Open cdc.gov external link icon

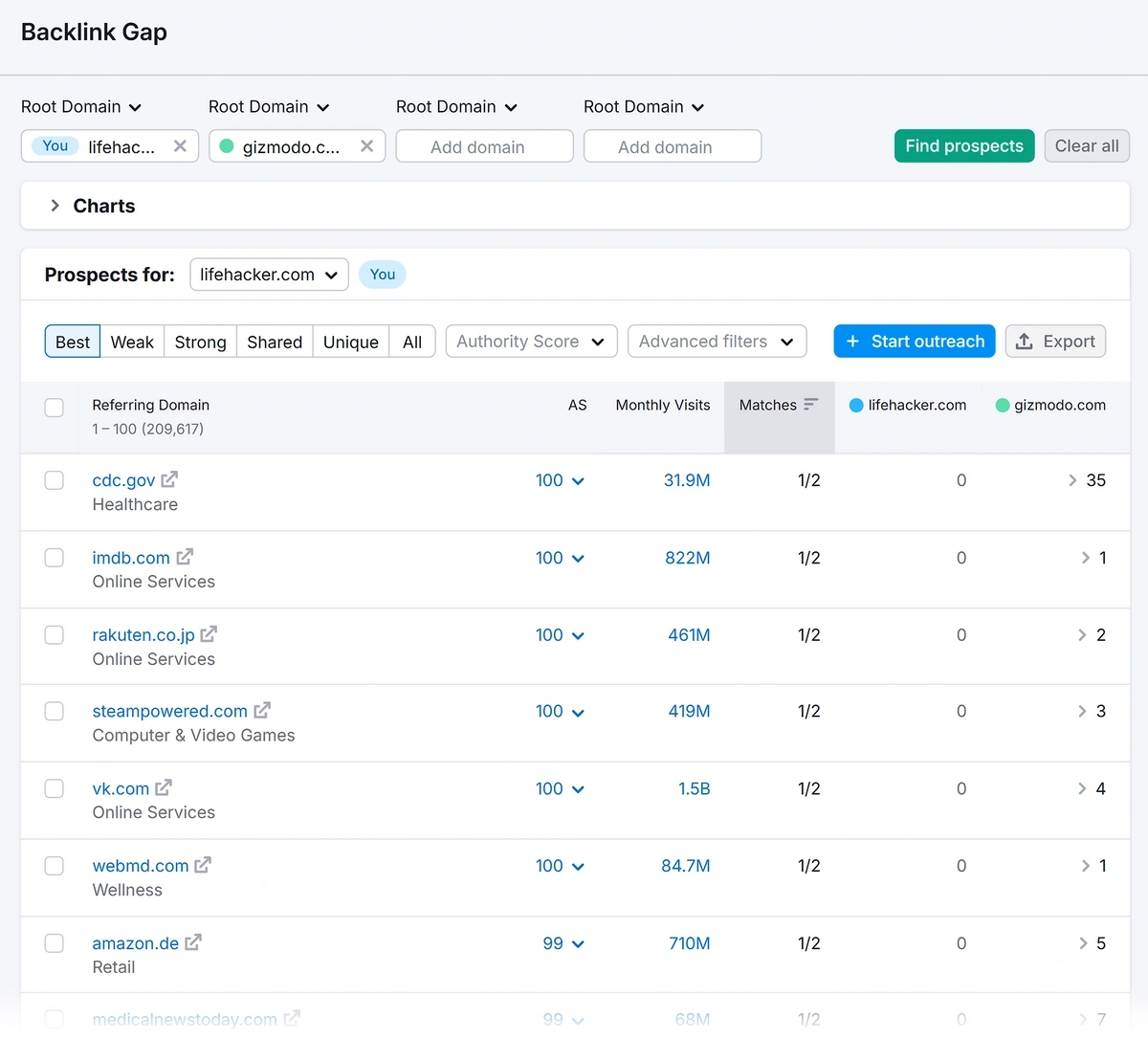pos(169,479)
